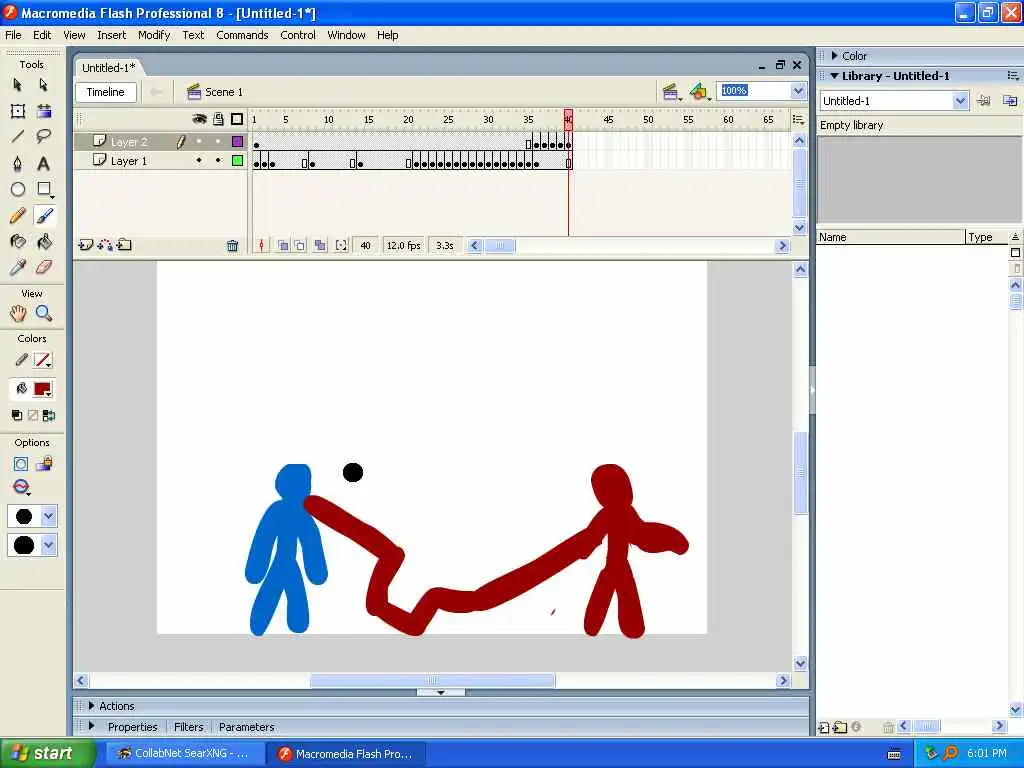Image resolution: width=1024 pixels, height=768 pixels.
Task: Open the Control menu
Action: point(298,35)
